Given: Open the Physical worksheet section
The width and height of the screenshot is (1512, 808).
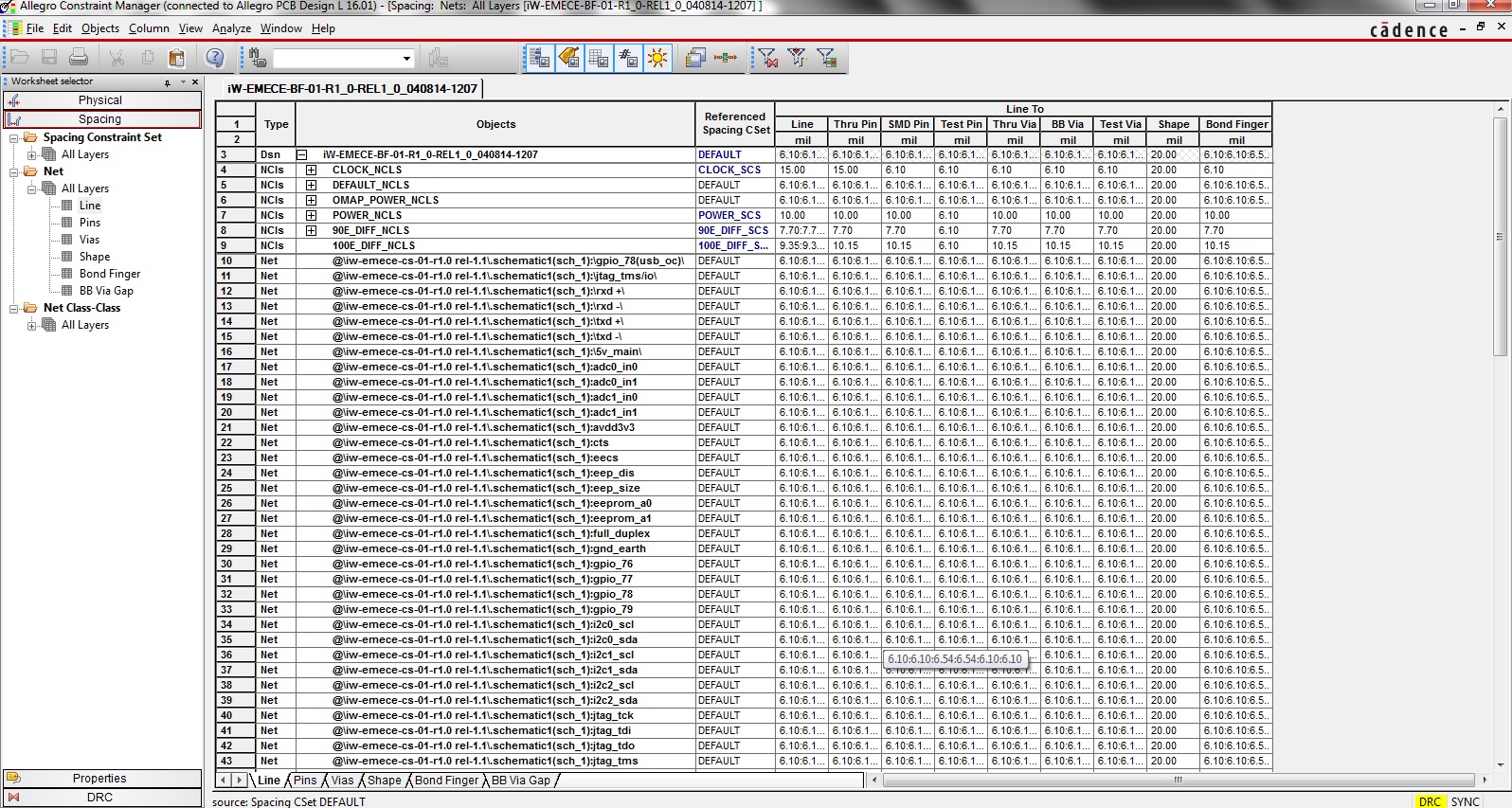Looking at the screenshot, I should pos(100,100).
